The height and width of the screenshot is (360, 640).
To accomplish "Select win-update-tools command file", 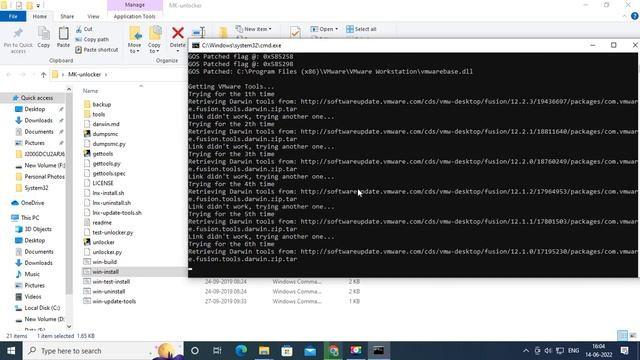I will [114, 301].
